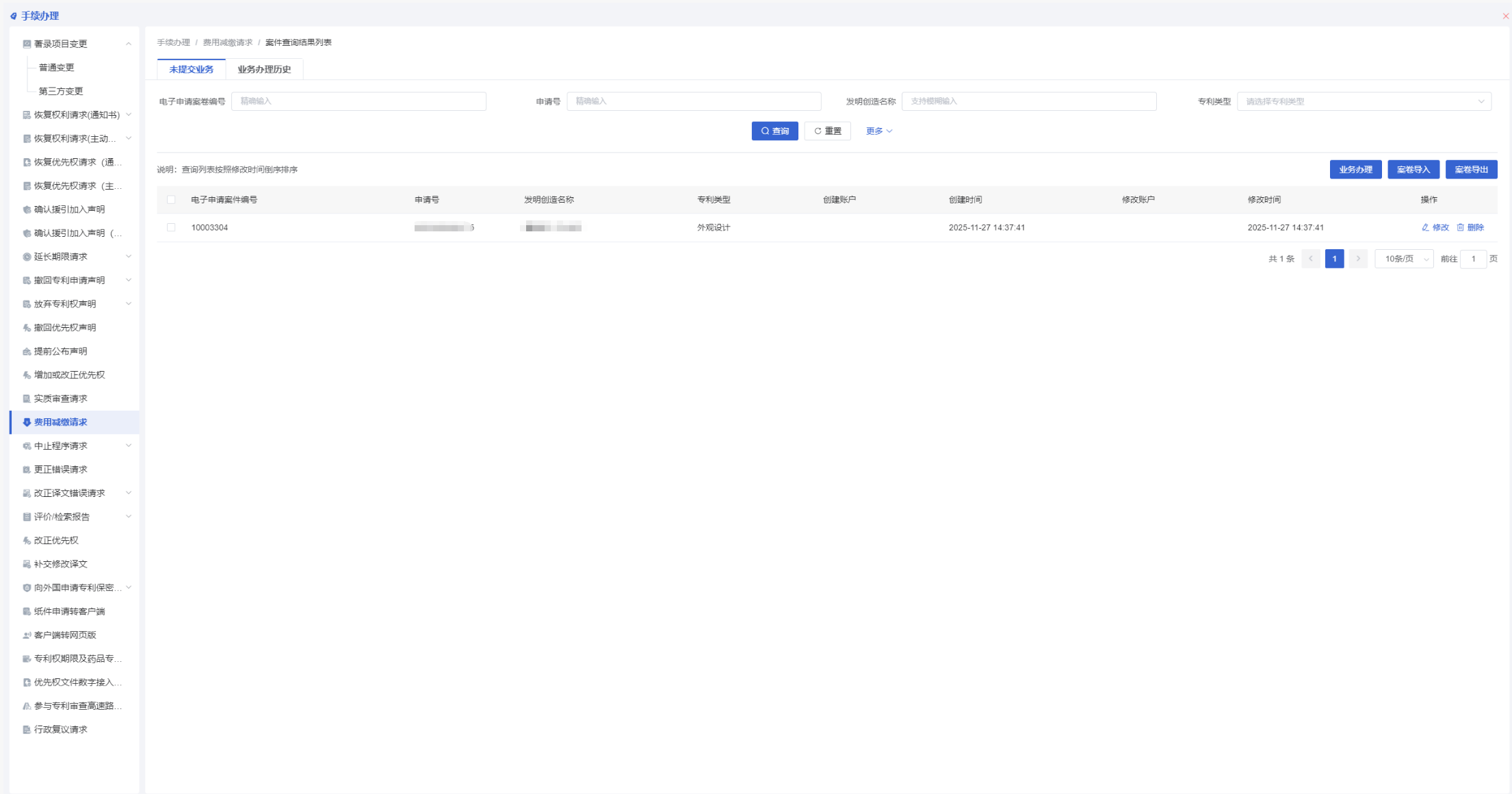Click the 提前公布声明 sidebar icon

(27, 351)
